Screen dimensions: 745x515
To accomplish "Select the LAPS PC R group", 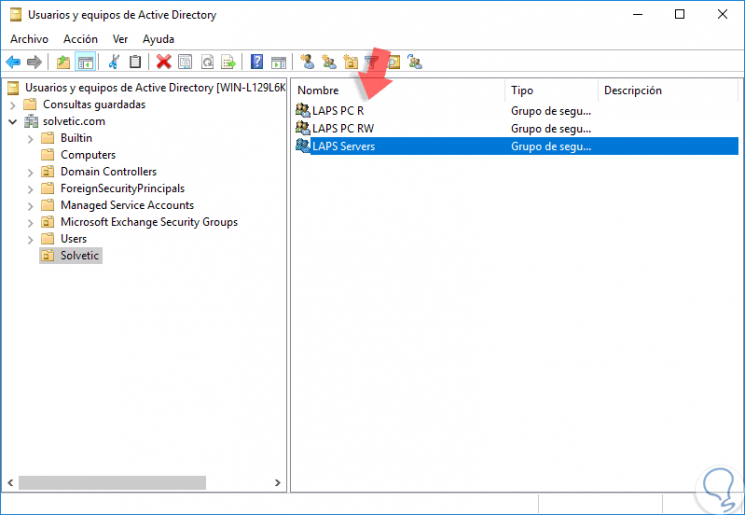I will (x=338, y=111).
